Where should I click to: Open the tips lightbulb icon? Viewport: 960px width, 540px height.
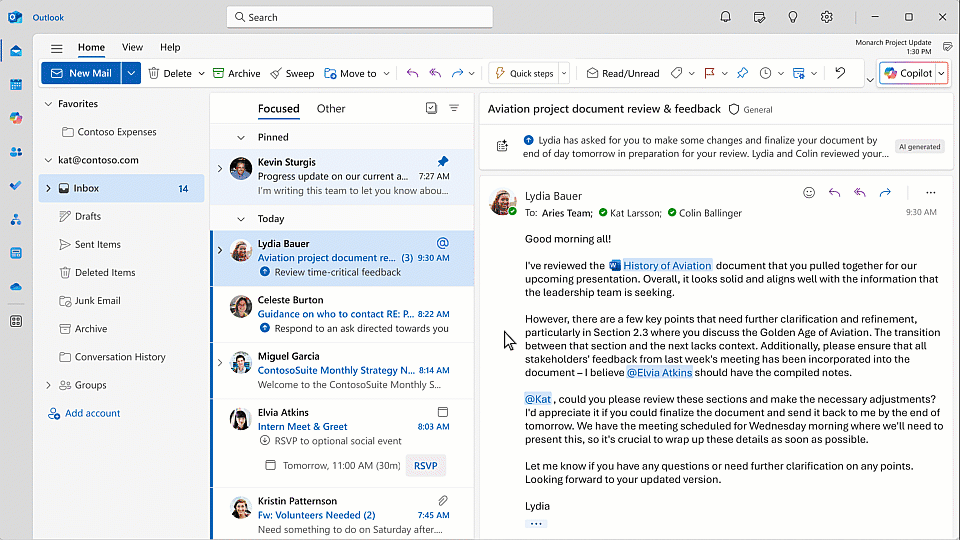pos(793,17)
